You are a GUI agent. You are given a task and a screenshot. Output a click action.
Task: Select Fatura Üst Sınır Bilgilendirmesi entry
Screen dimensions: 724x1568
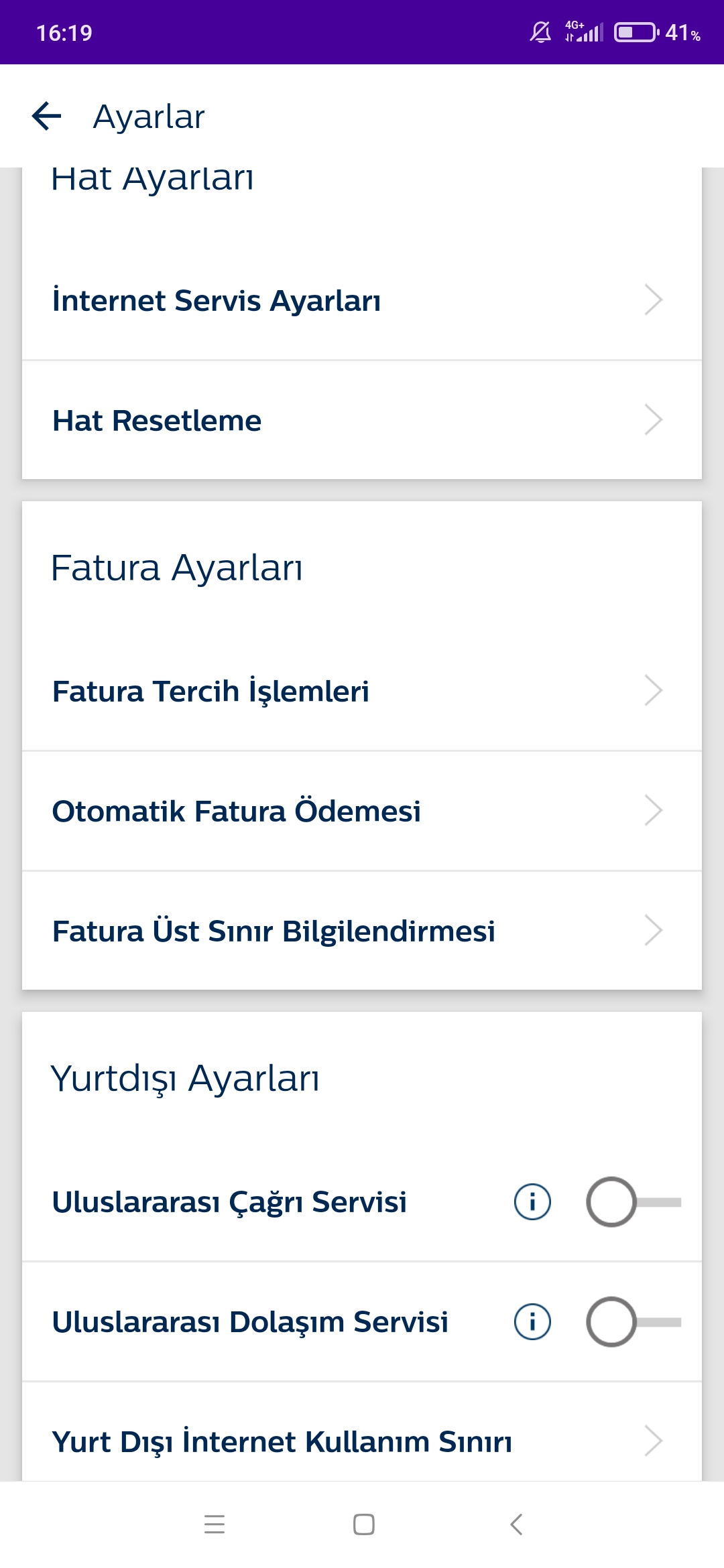pos(274,931)
